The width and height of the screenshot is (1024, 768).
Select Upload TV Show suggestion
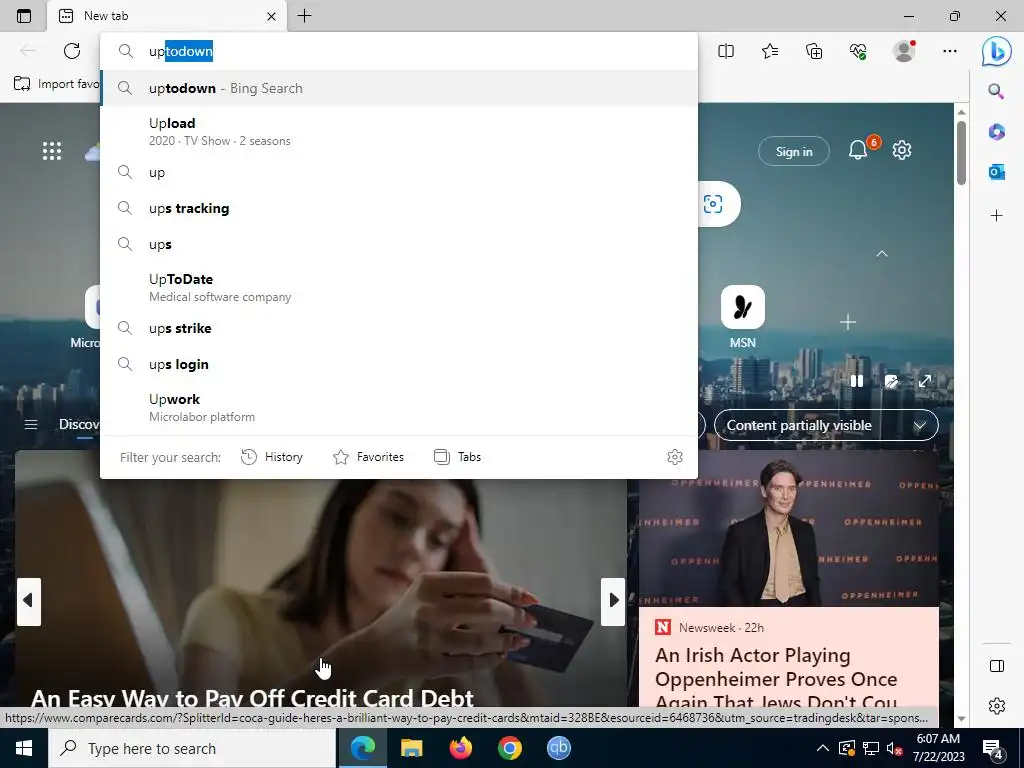[x=399, y=131]
